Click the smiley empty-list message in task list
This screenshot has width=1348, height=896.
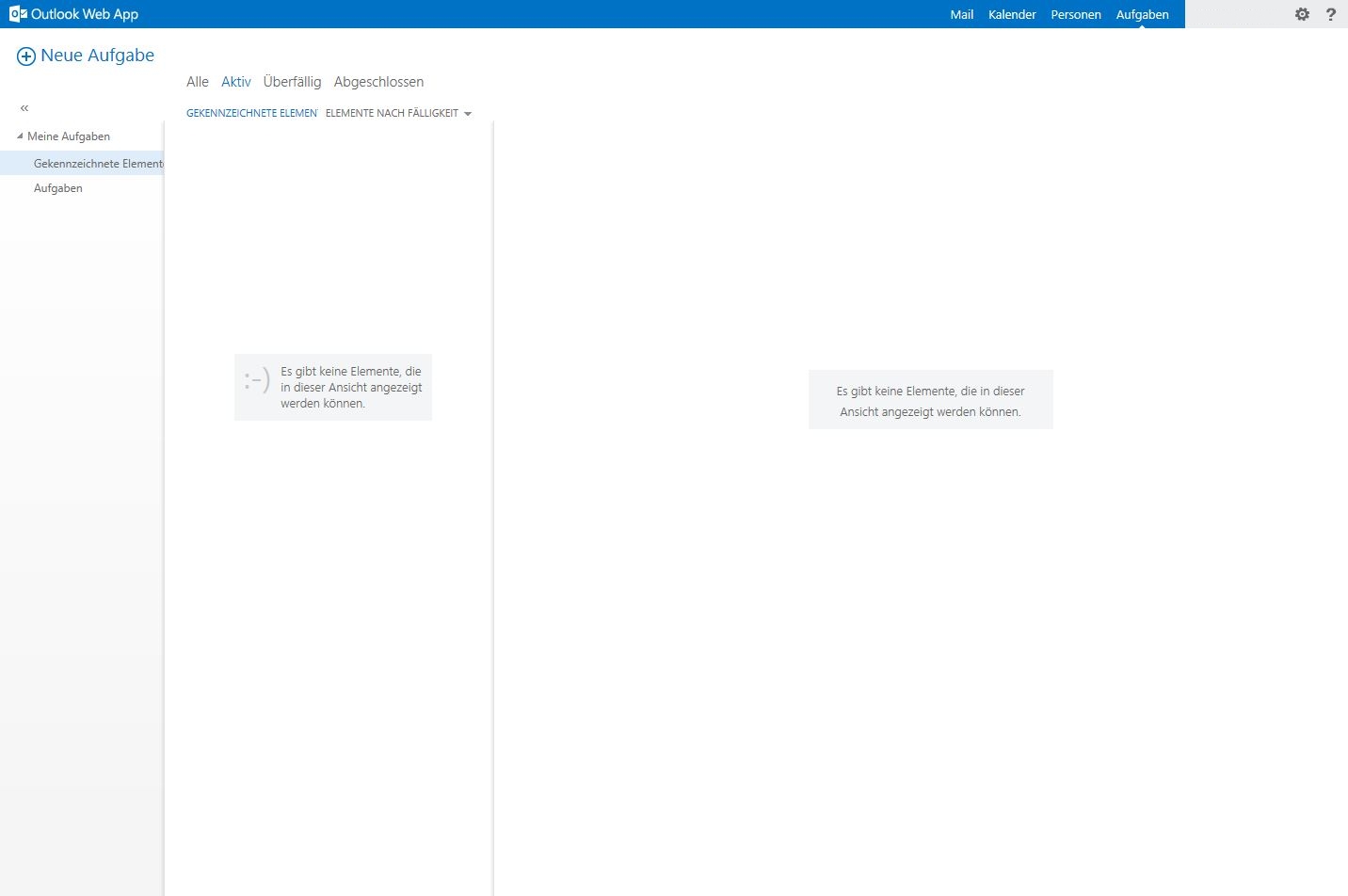[333, 387]
